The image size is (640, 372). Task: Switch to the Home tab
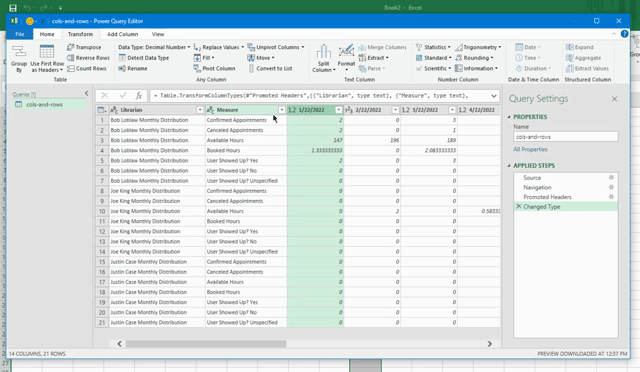point(47,34)
